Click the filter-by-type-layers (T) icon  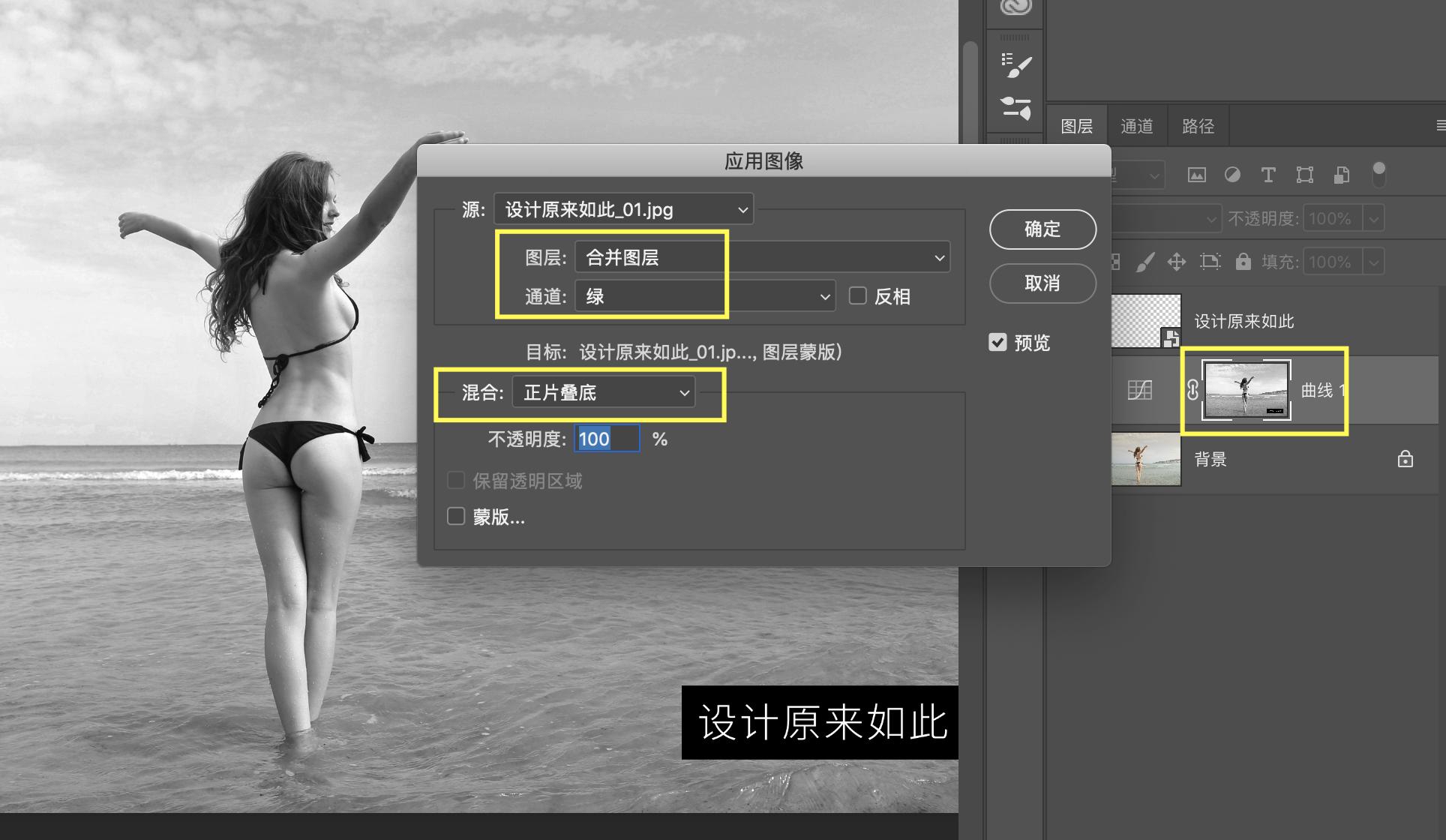click(1269, 175)
